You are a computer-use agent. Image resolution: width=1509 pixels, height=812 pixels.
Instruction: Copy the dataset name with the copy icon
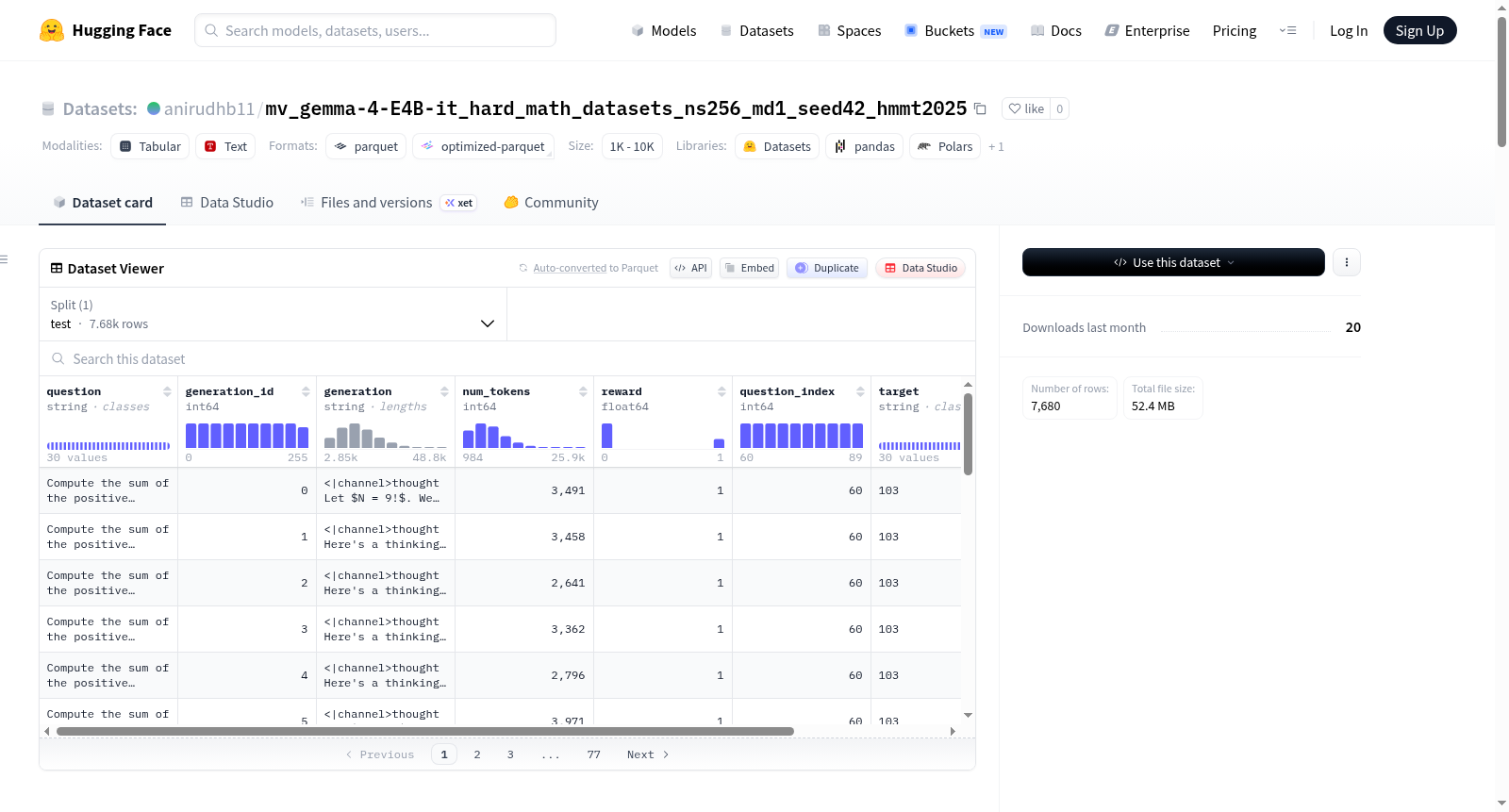980,108
